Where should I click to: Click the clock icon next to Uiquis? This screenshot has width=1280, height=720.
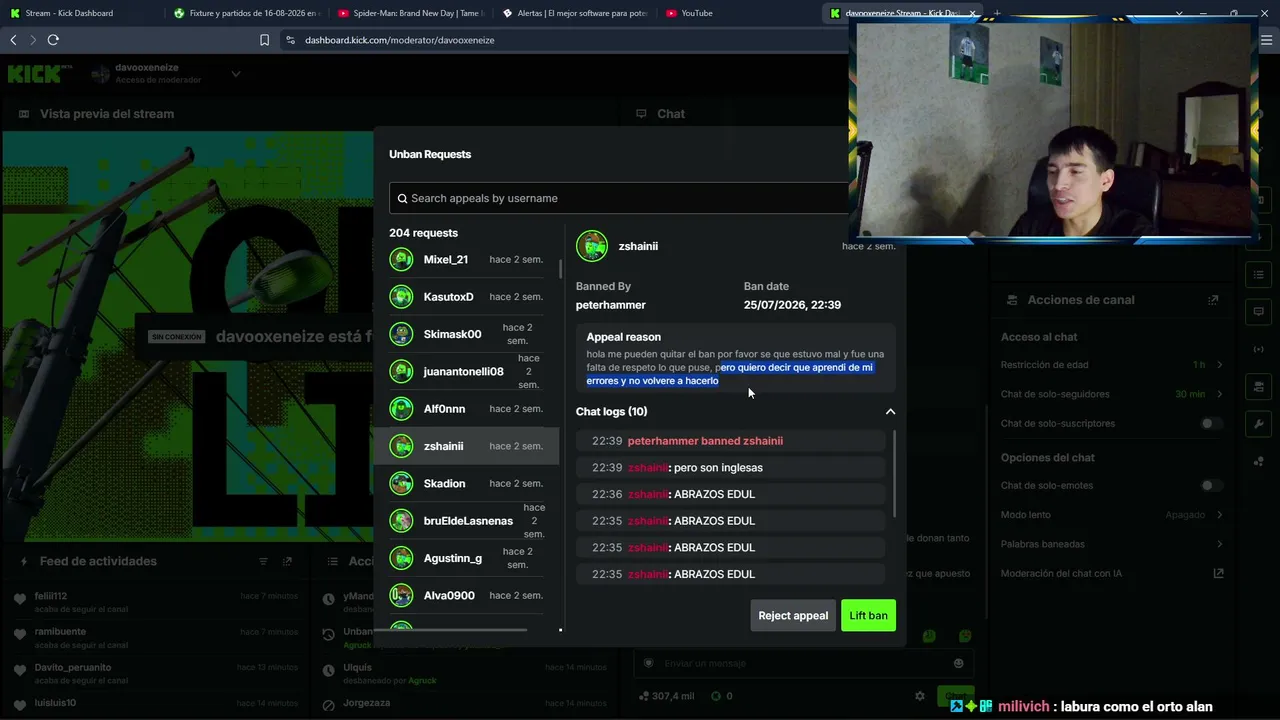click(x=328, y=671)
